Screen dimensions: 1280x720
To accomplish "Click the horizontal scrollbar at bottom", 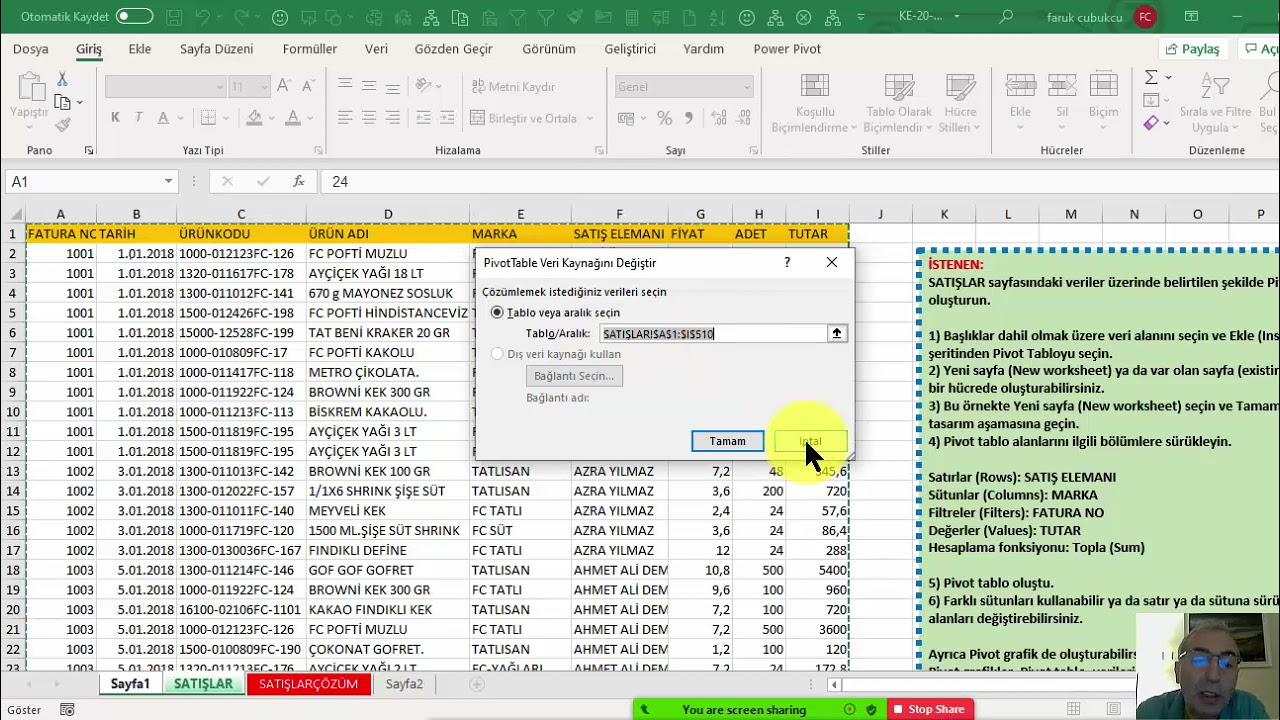I will click(988, 685).
